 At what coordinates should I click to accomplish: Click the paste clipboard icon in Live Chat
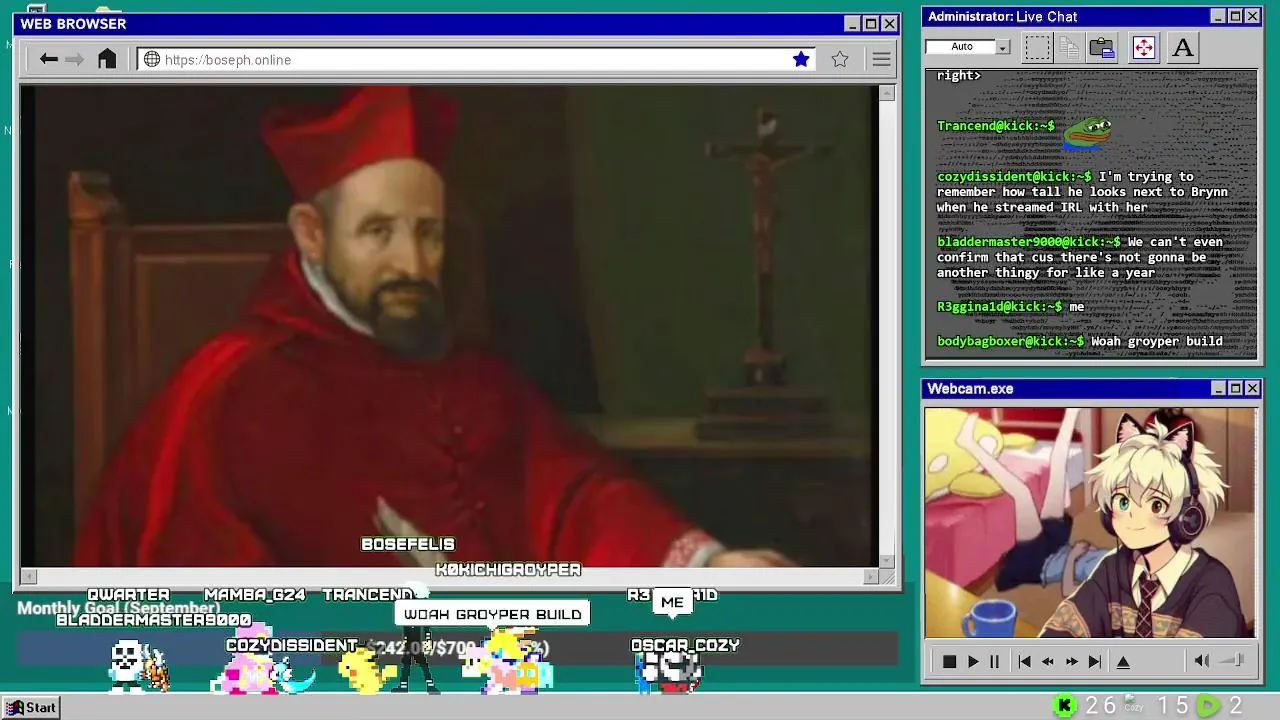pos(1102,47)
